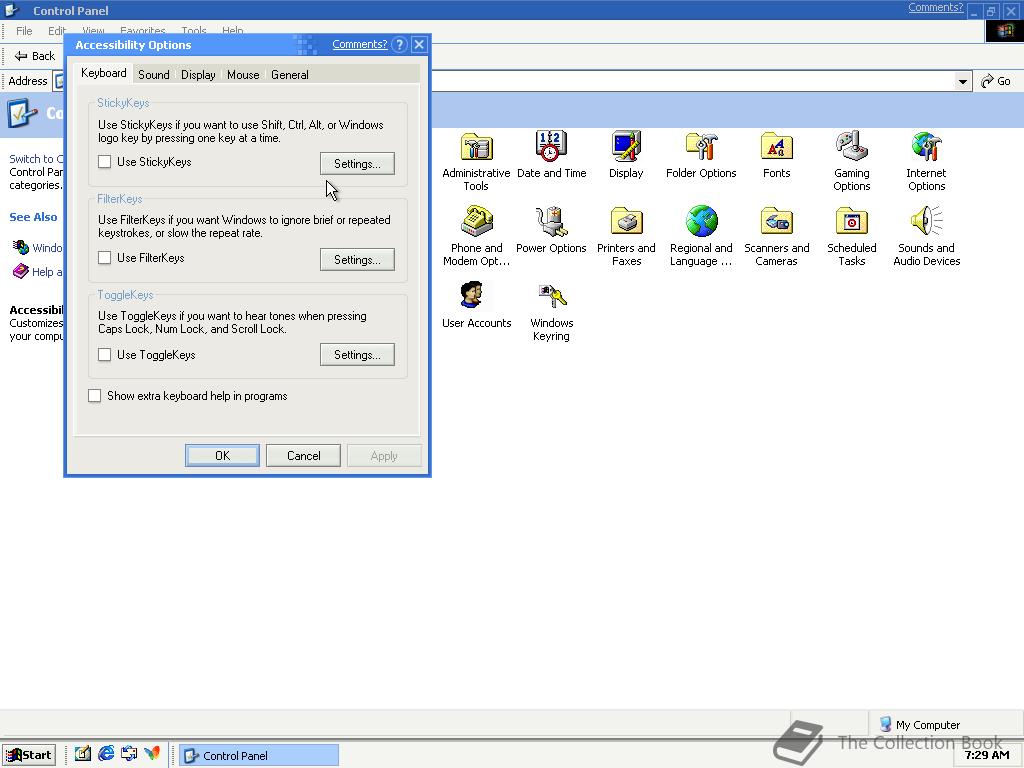Image resolution: width=1024 pixels, height=768 pixels.
Task: Enable the Use ToggleKeys checkbox
Action: pos(104,355)
